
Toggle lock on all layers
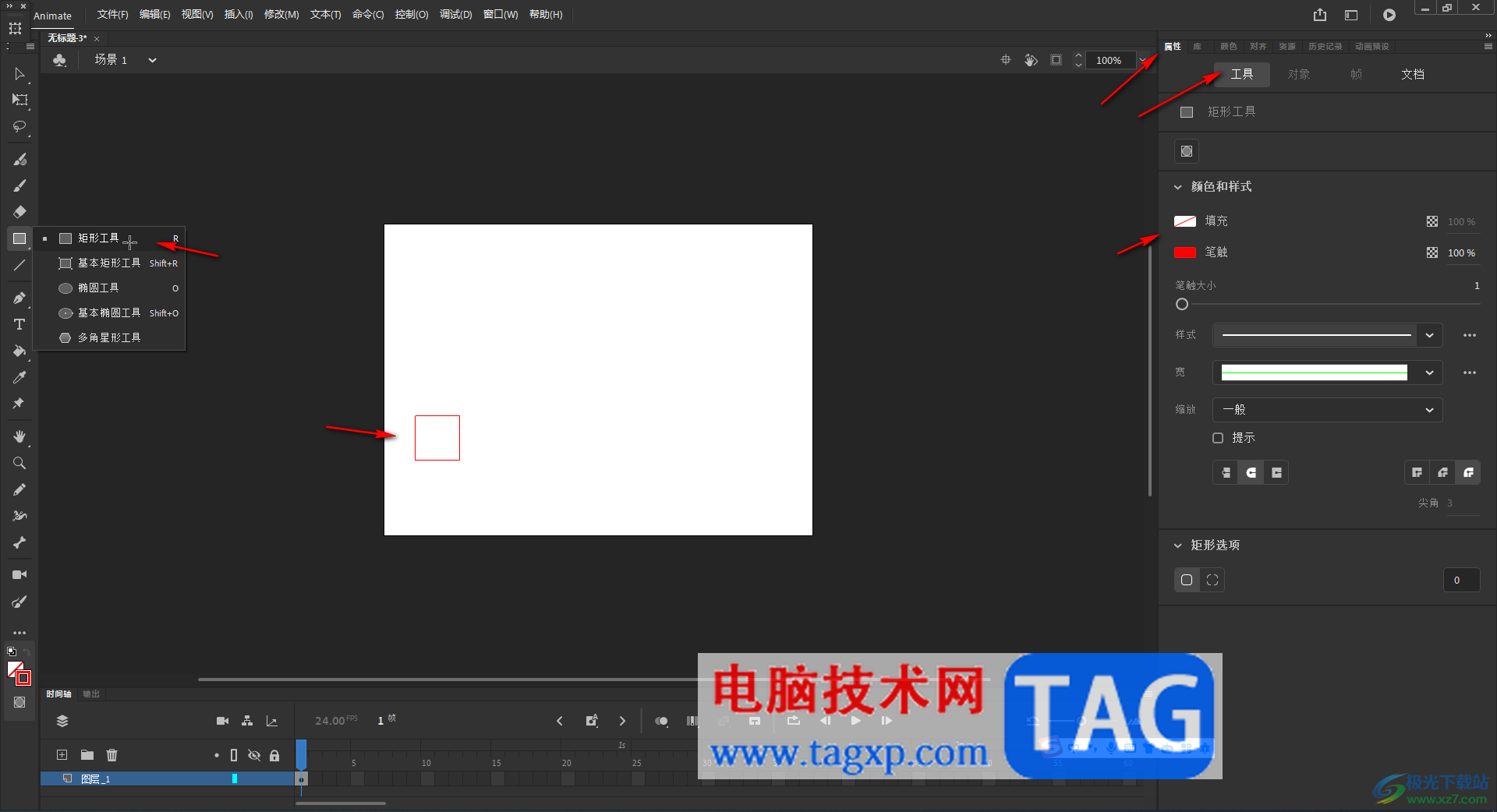click(x=274, y=755)
